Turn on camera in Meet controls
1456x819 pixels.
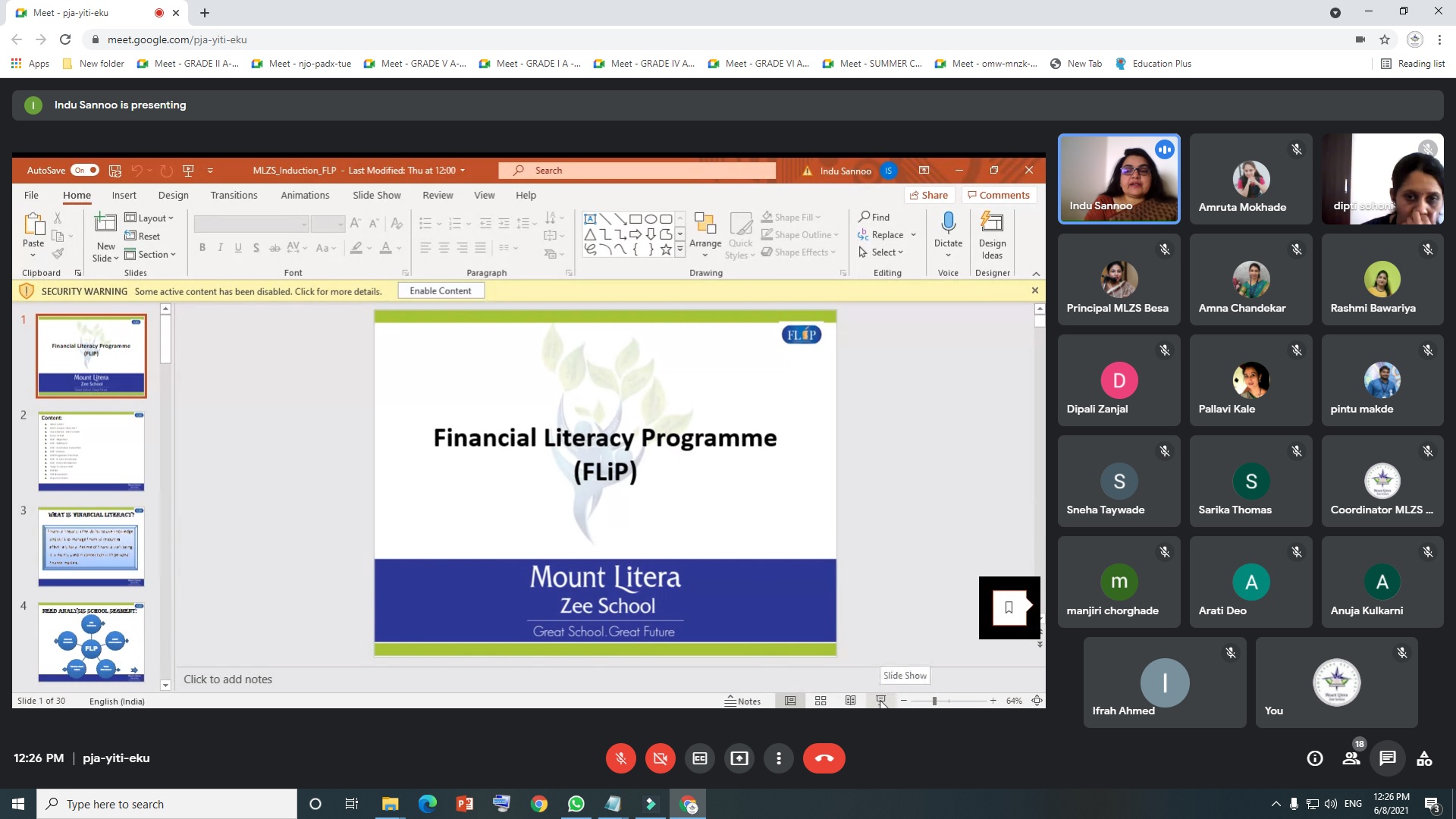(x=661, y=758)
